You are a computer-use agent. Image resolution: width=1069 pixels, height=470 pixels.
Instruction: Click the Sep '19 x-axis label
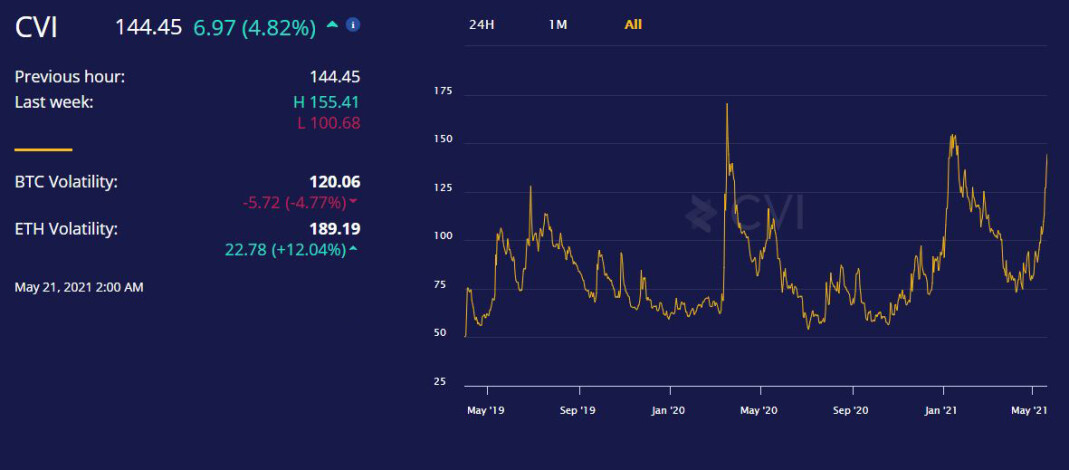click(x=579, y=411)
